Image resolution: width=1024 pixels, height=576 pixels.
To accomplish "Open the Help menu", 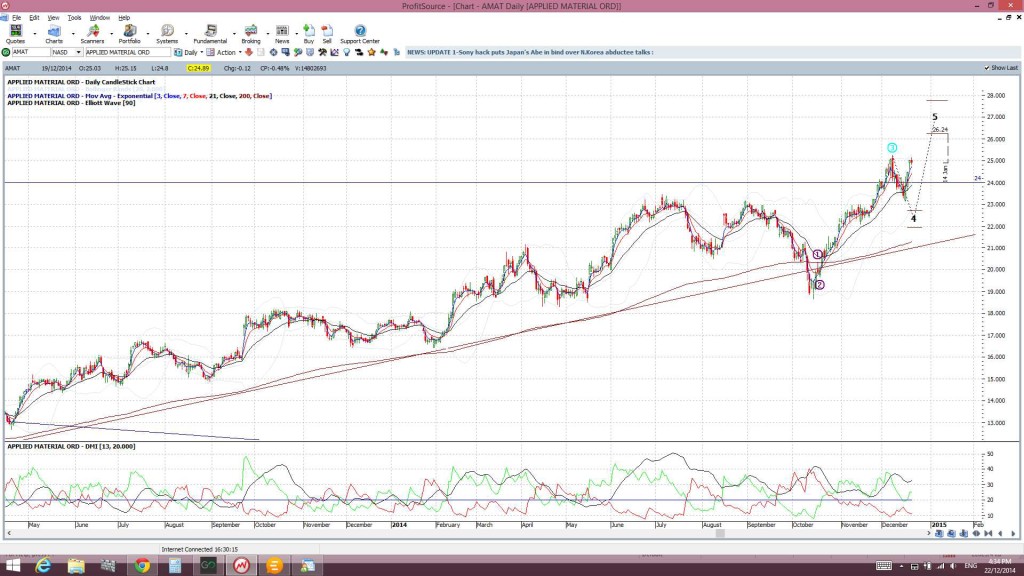I will (x=124, y=18).
